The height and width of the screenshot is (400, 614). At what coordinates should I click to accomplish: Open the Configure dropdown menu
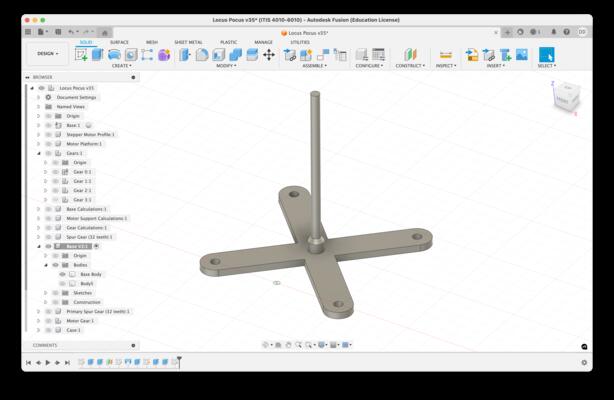coord(369,66)
